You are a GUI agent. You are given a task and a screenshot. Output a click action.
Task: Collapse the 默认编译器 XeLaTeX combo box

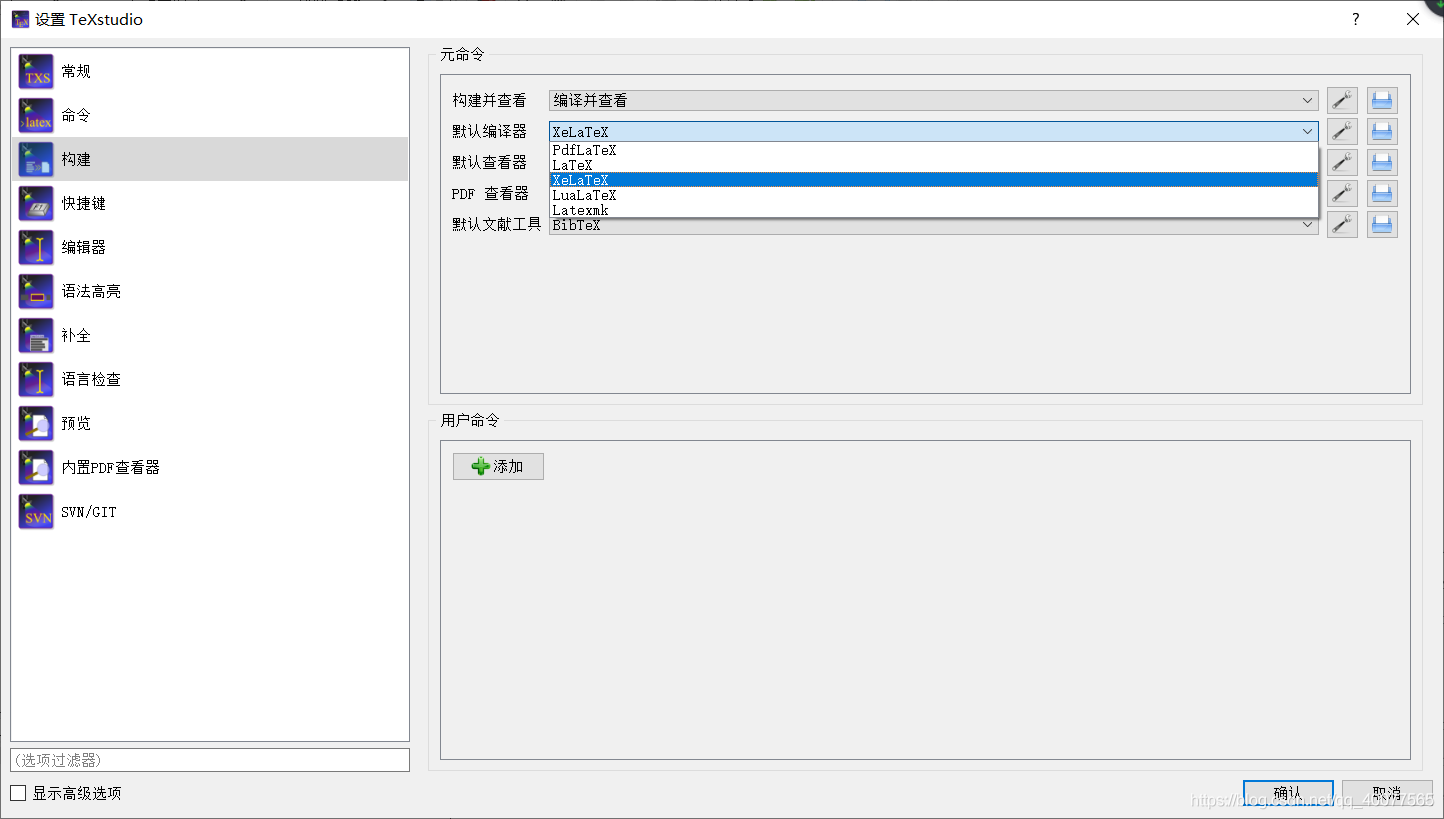point(934,131)
